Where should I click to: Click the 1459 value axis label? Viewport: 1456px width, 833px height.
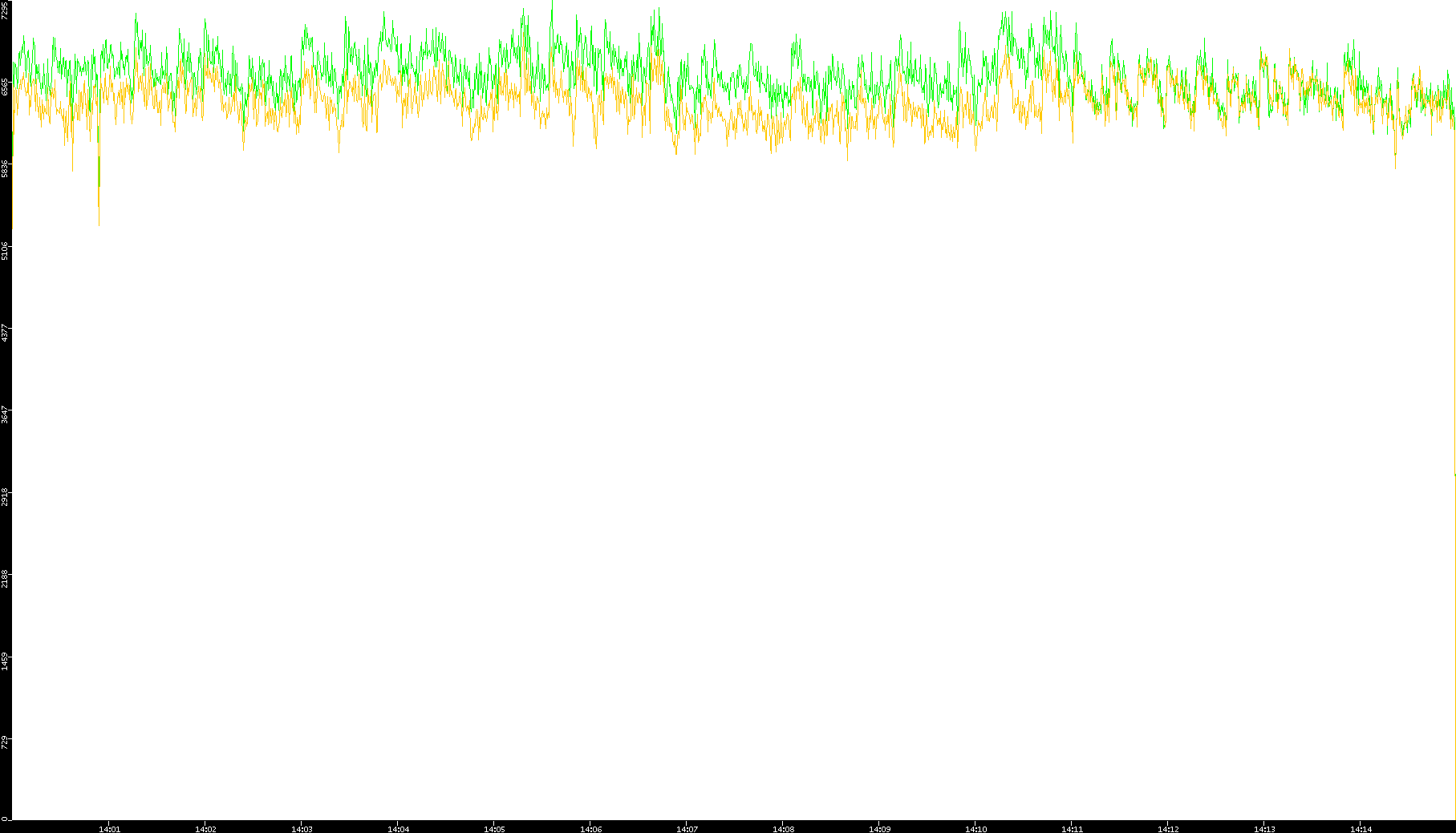click(6, 661)
